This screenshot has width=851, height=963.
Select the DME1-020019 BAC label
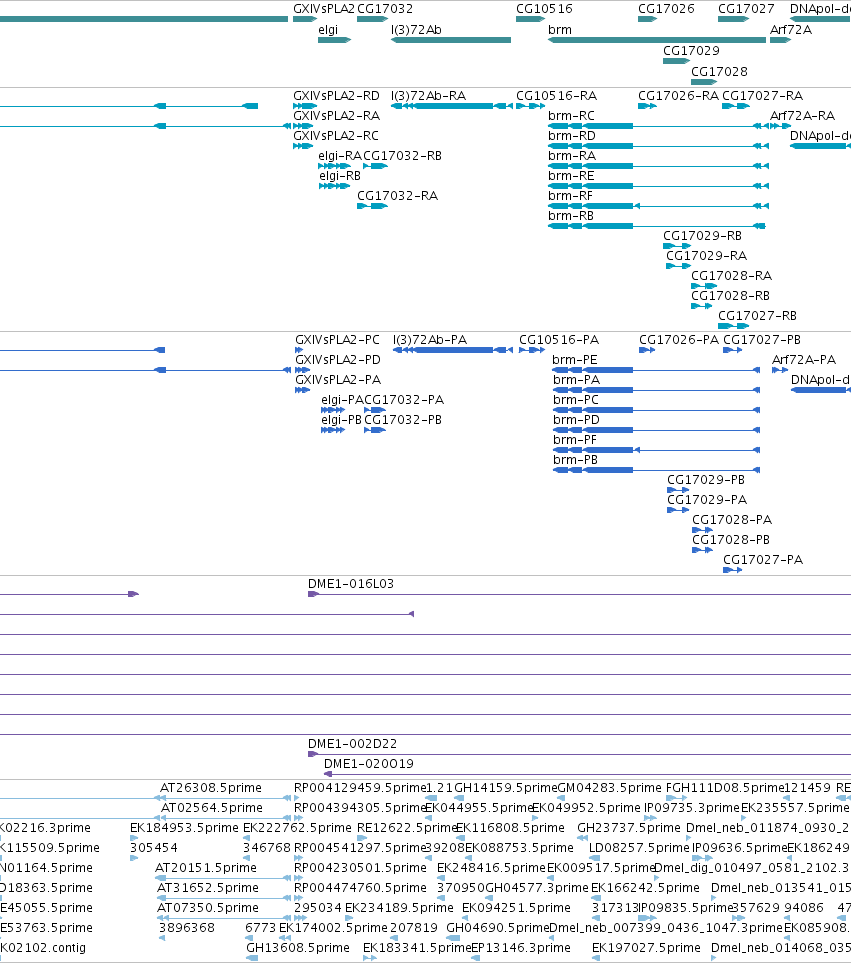point(368,763)
